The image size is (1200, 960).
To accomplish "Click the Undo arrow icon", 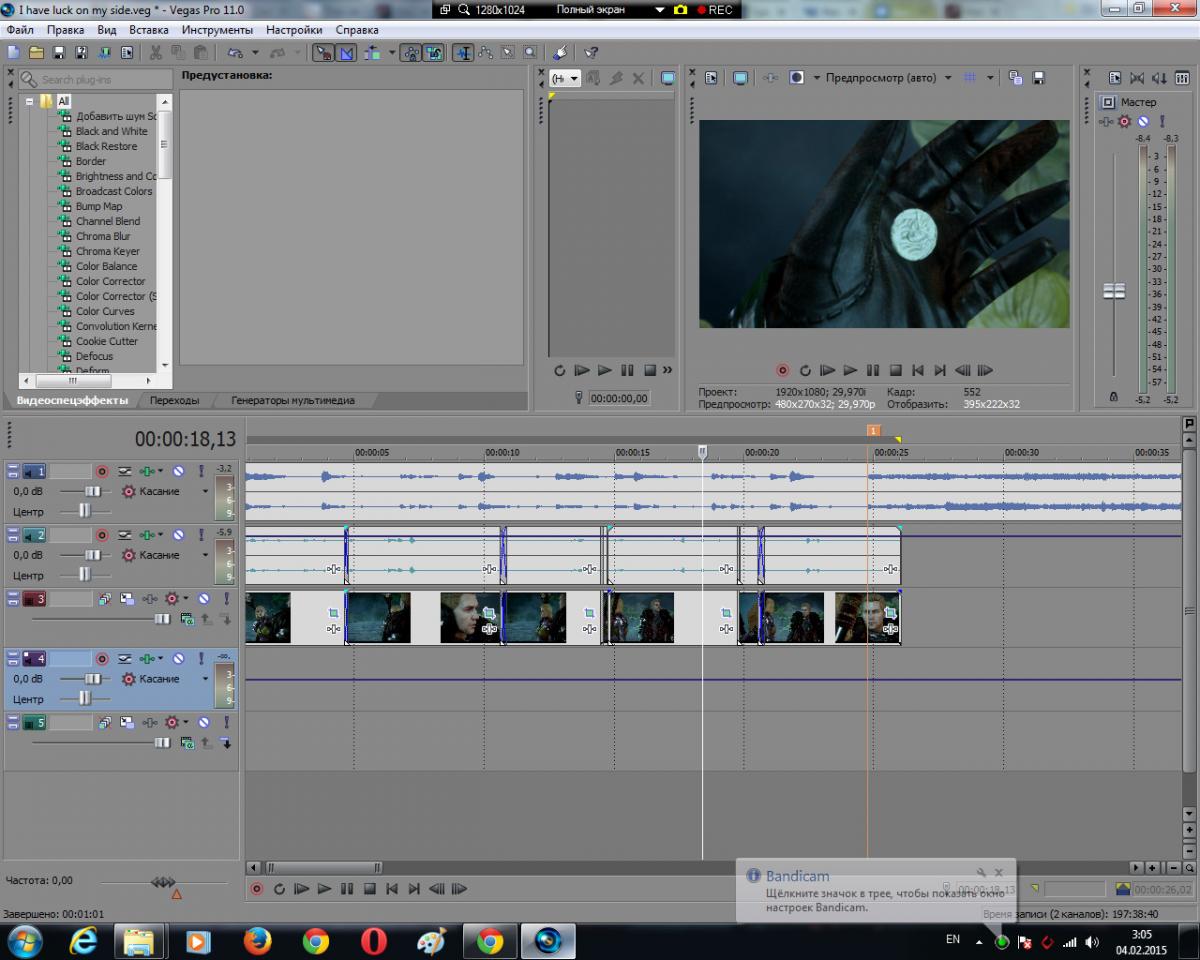I will pyautogui.click(x=233, y=52).
